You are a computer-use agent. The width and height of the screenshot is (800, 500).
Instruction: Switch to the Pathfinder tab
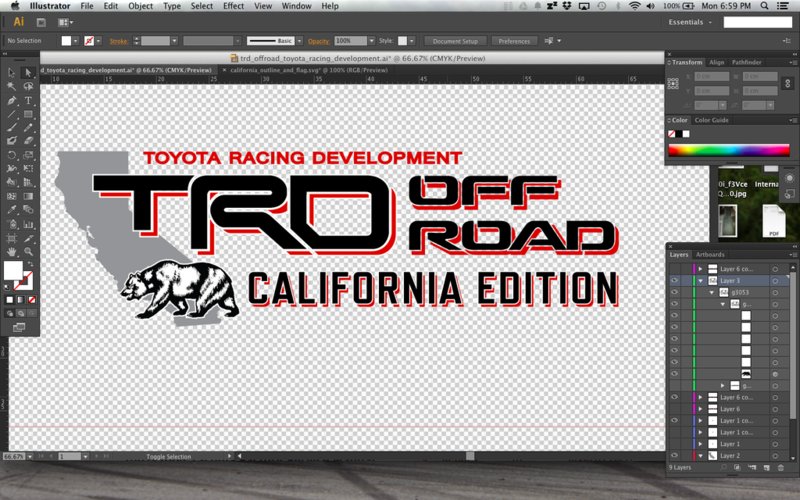click(746, 62)
